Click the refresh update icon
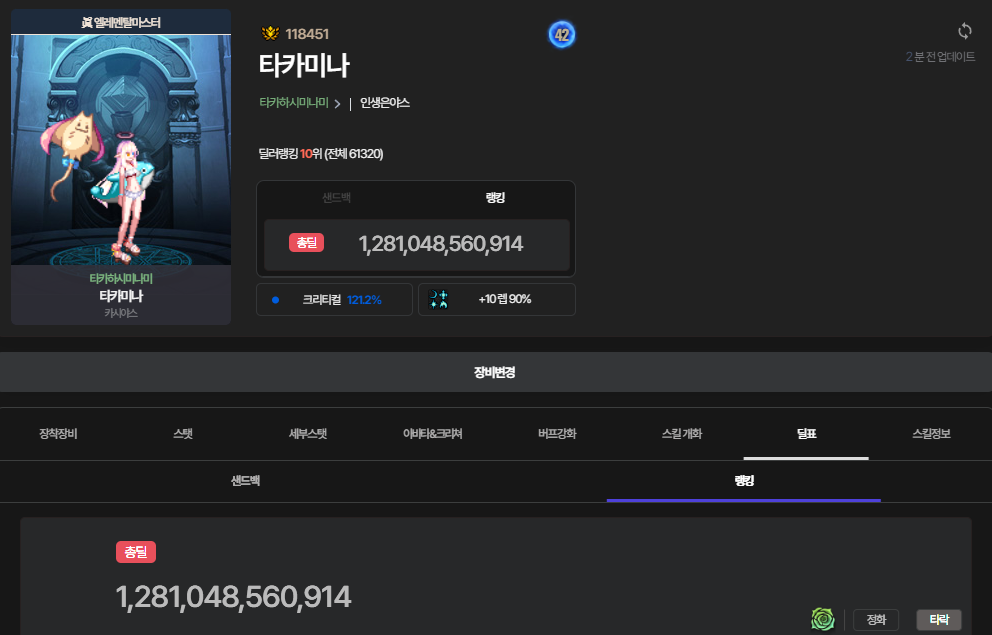 964,31
